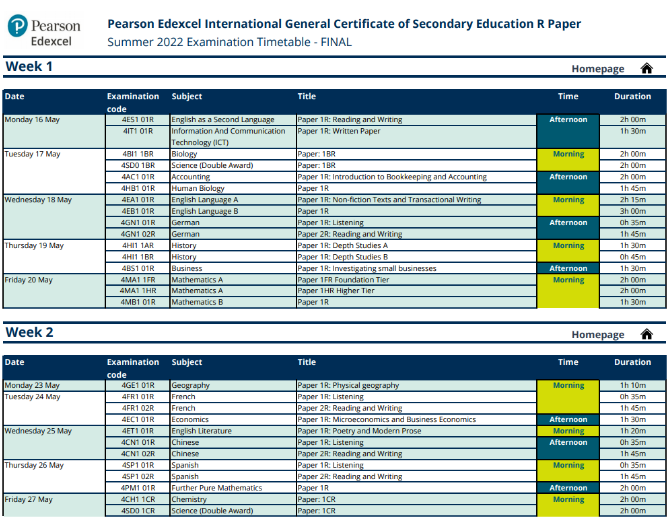Click the Morning cell for Tuesday 17 May
This screenshot has height=524, width=668.
(x=568, y=154)
